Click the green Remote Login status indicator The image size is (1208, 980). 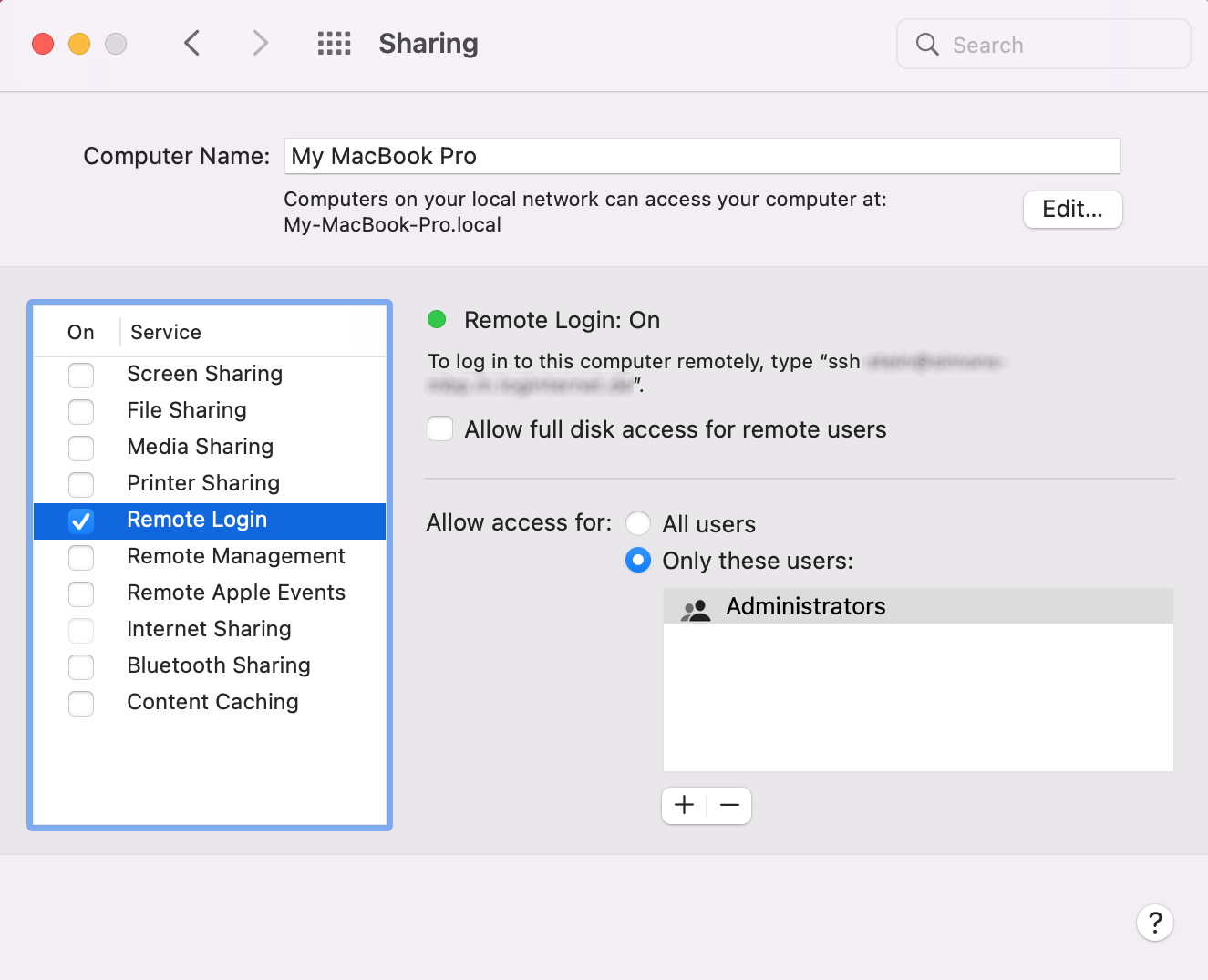pos(437,319)
